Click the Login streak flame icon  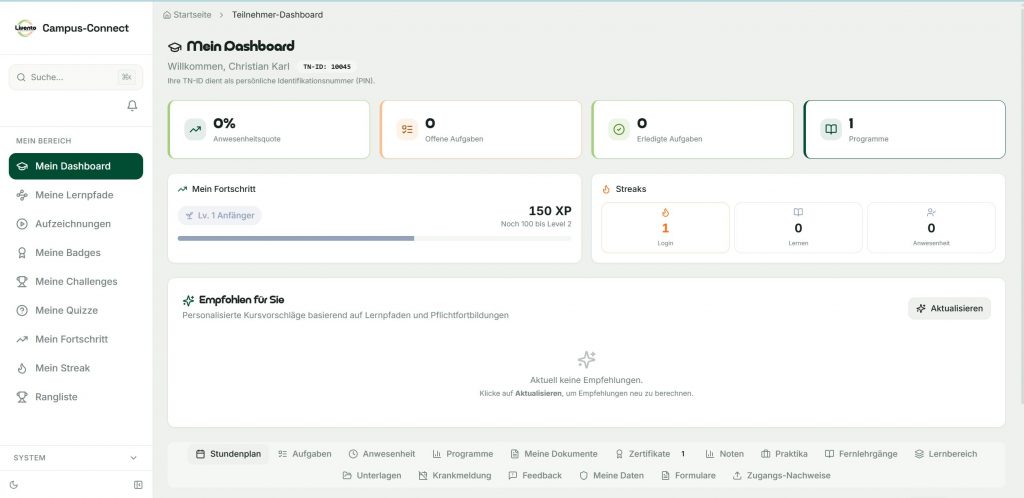point(665,212)
